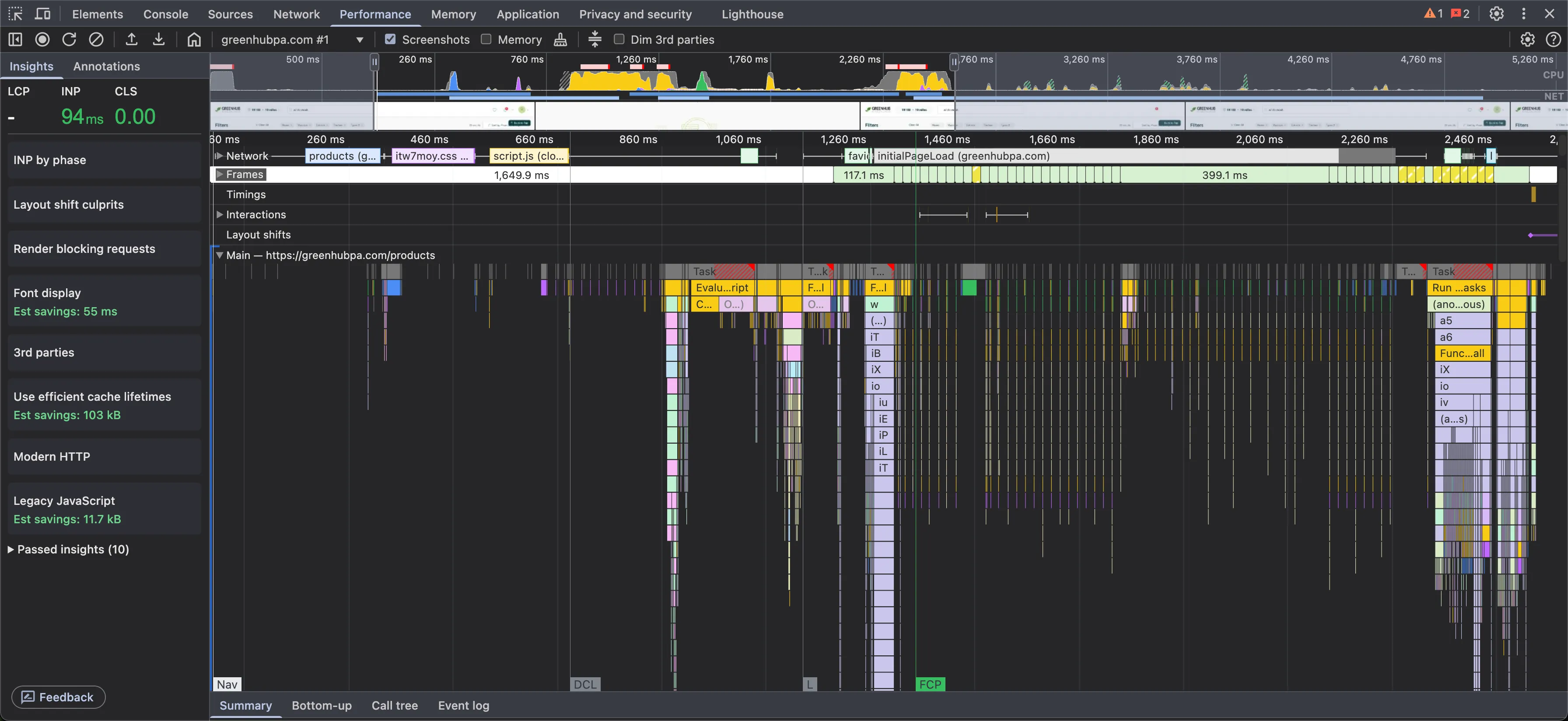Expand INP by phase insight
This screenshot has height=721, width=1568.
click(x=104, y=160)
